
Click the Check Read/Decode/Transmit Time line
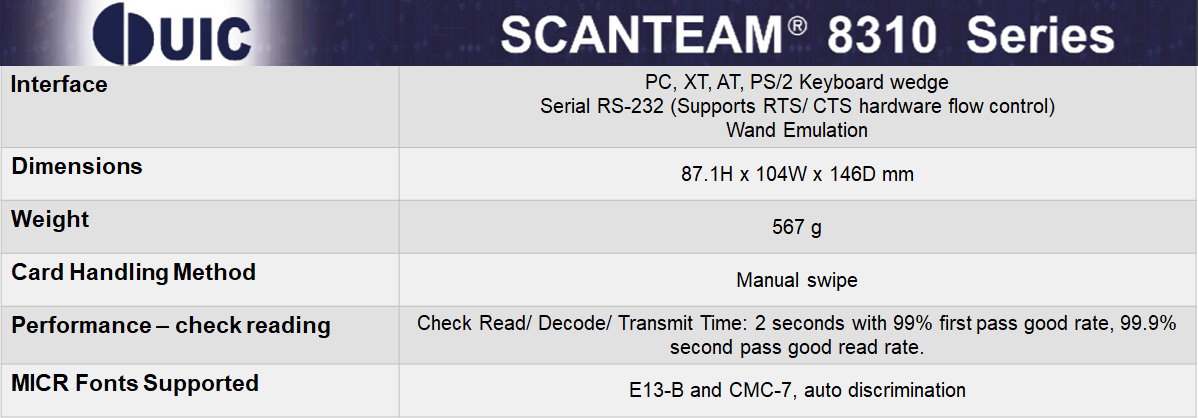[x=797, y=323]
